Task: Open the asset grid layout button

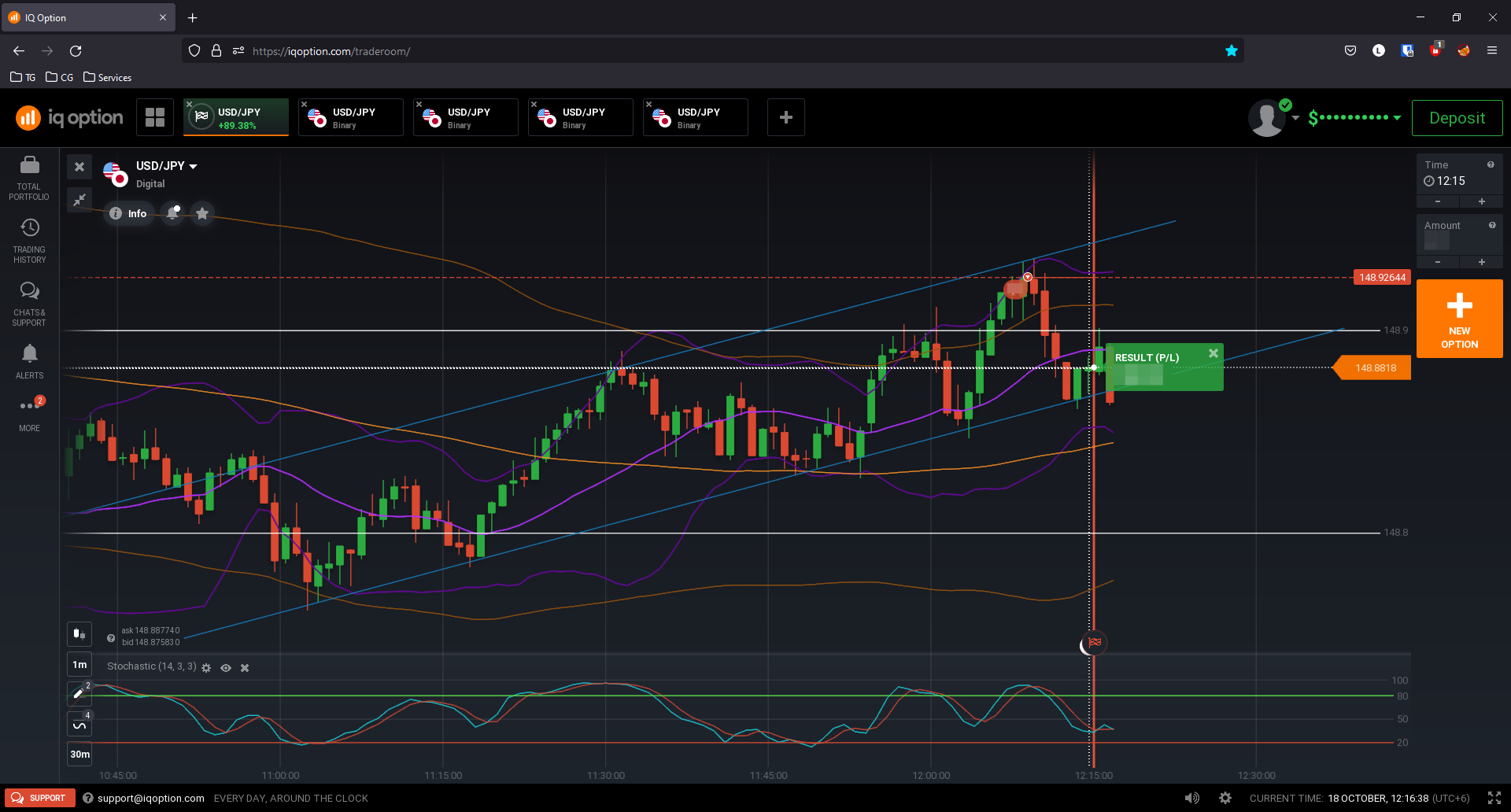Action: click(x=155, y=117)
